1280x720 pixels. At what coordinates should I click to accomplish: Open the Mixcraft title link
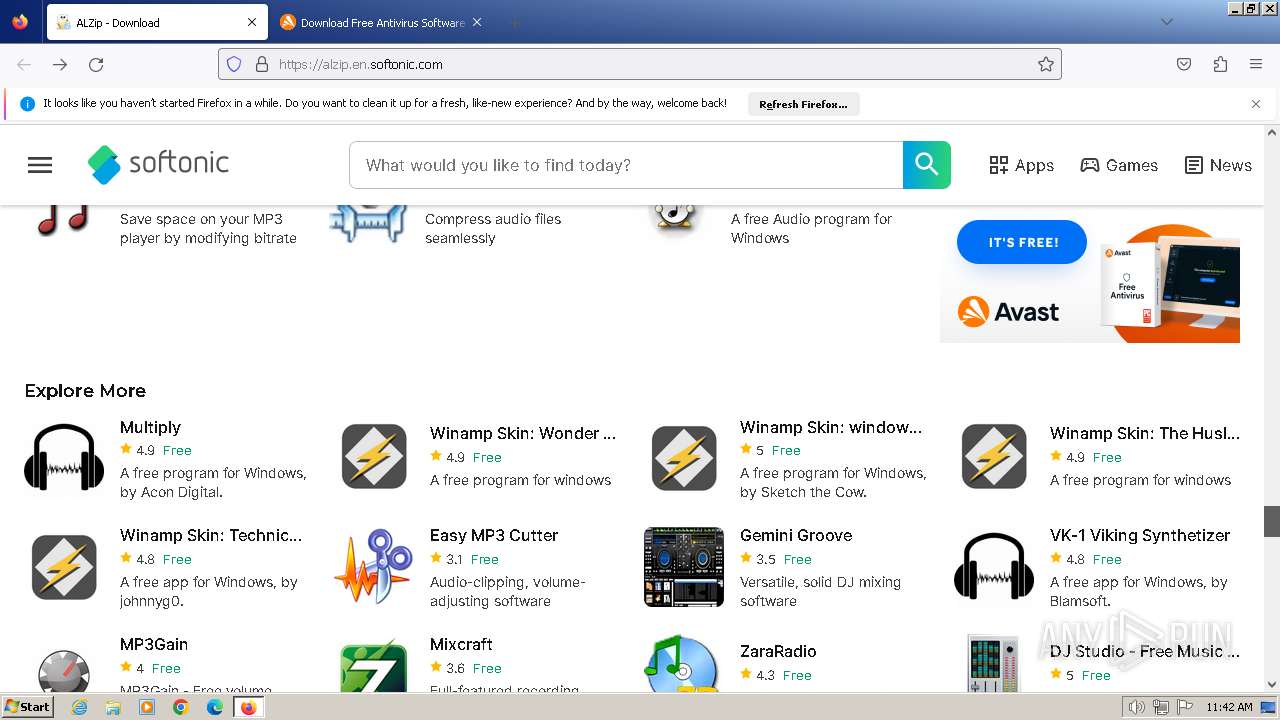461,644
